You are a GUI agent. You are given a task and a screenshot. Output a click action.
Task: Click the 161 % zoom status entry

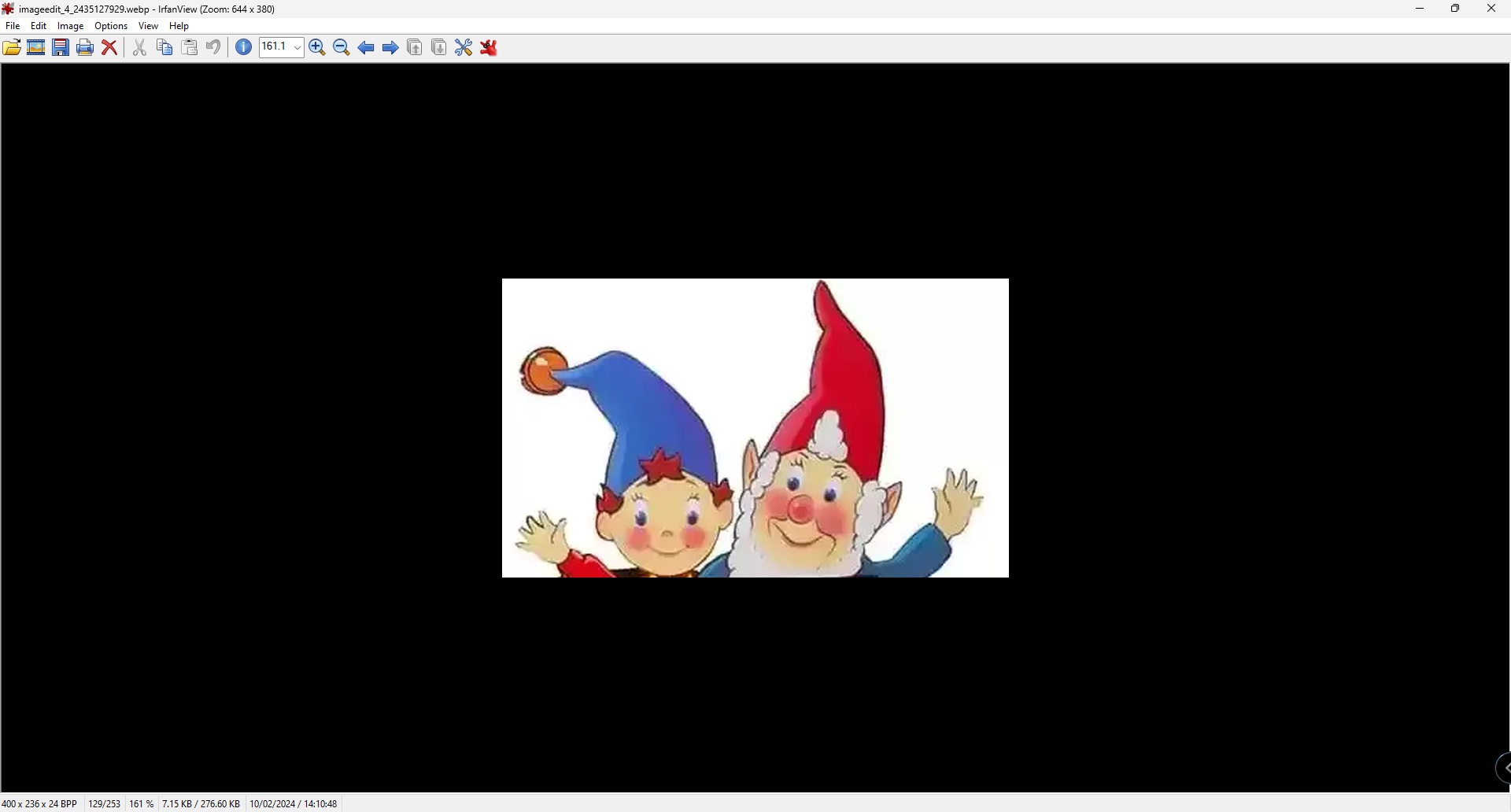click(142, 804)
